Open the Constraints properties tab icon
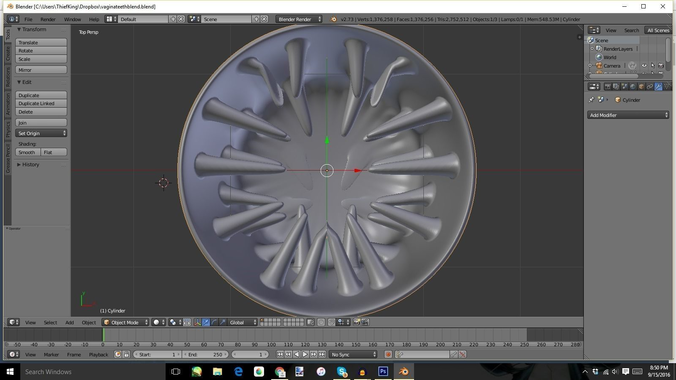The image size is (676, 380). tap(650, 87)
